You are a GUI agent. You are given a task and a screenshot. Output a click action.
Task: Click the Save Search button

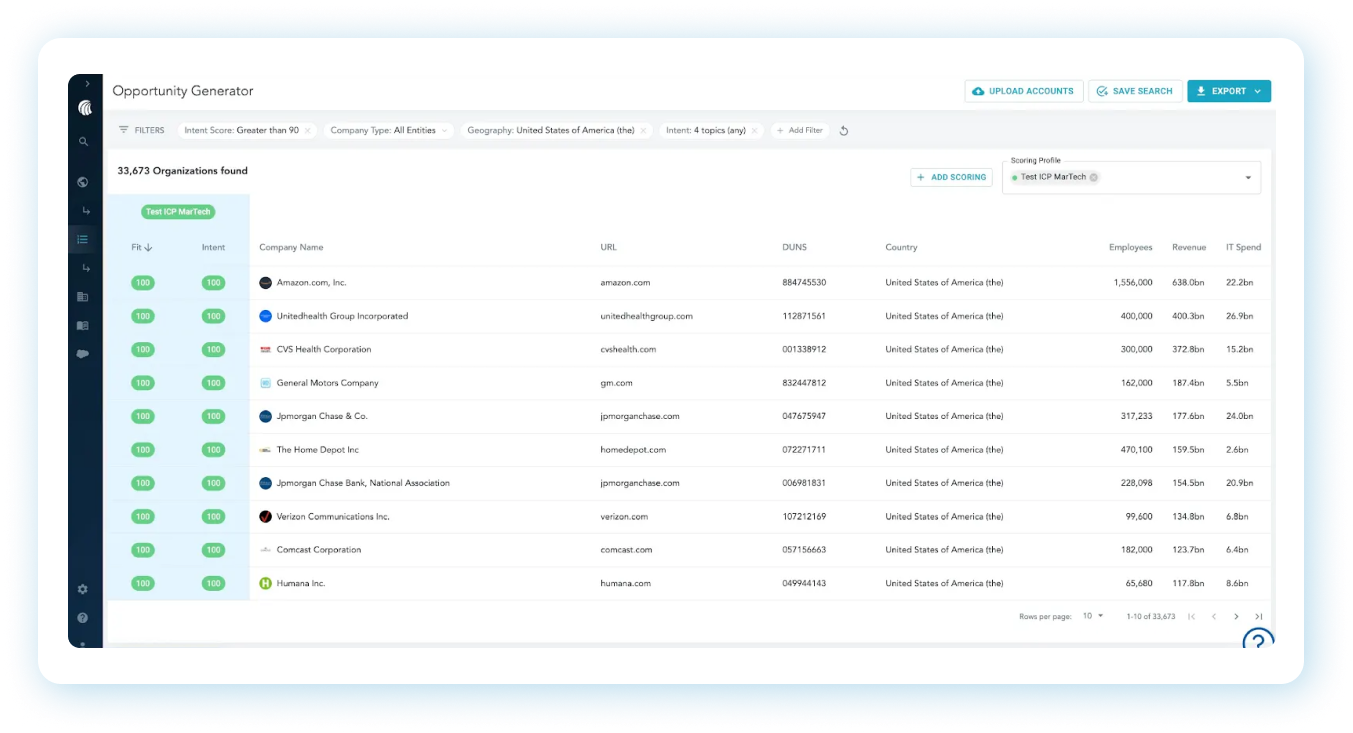[1135, 91]
